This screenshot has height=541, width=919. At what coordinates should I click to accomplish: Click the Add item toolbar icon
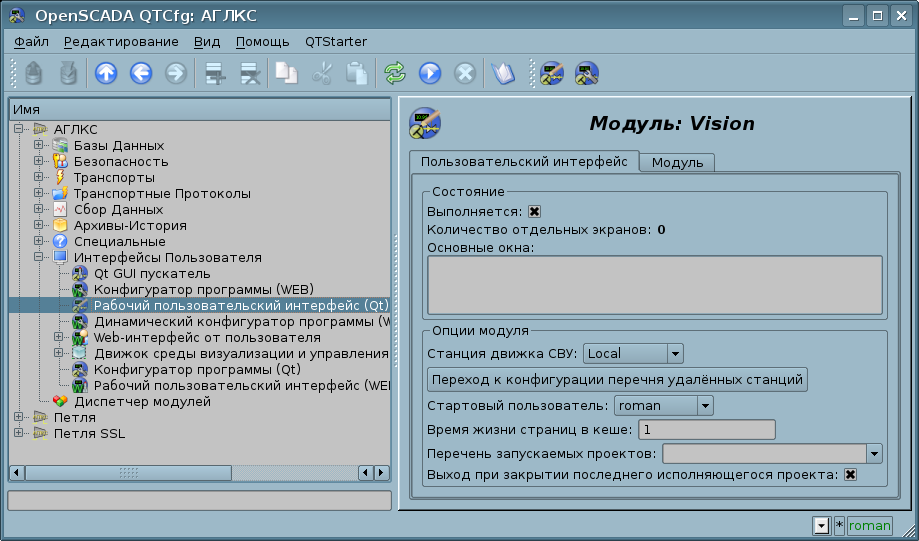pos(212,73)
